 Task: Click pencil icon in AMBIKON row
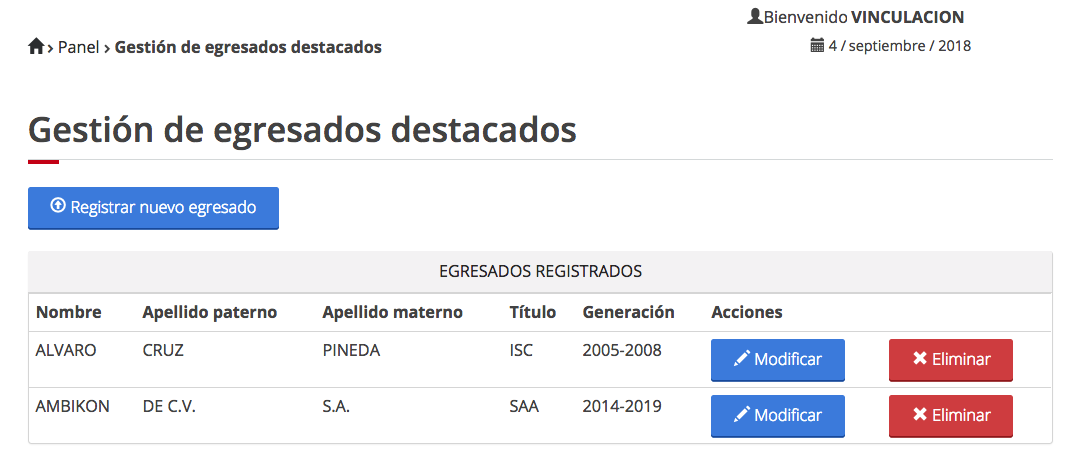pos(741,416)
